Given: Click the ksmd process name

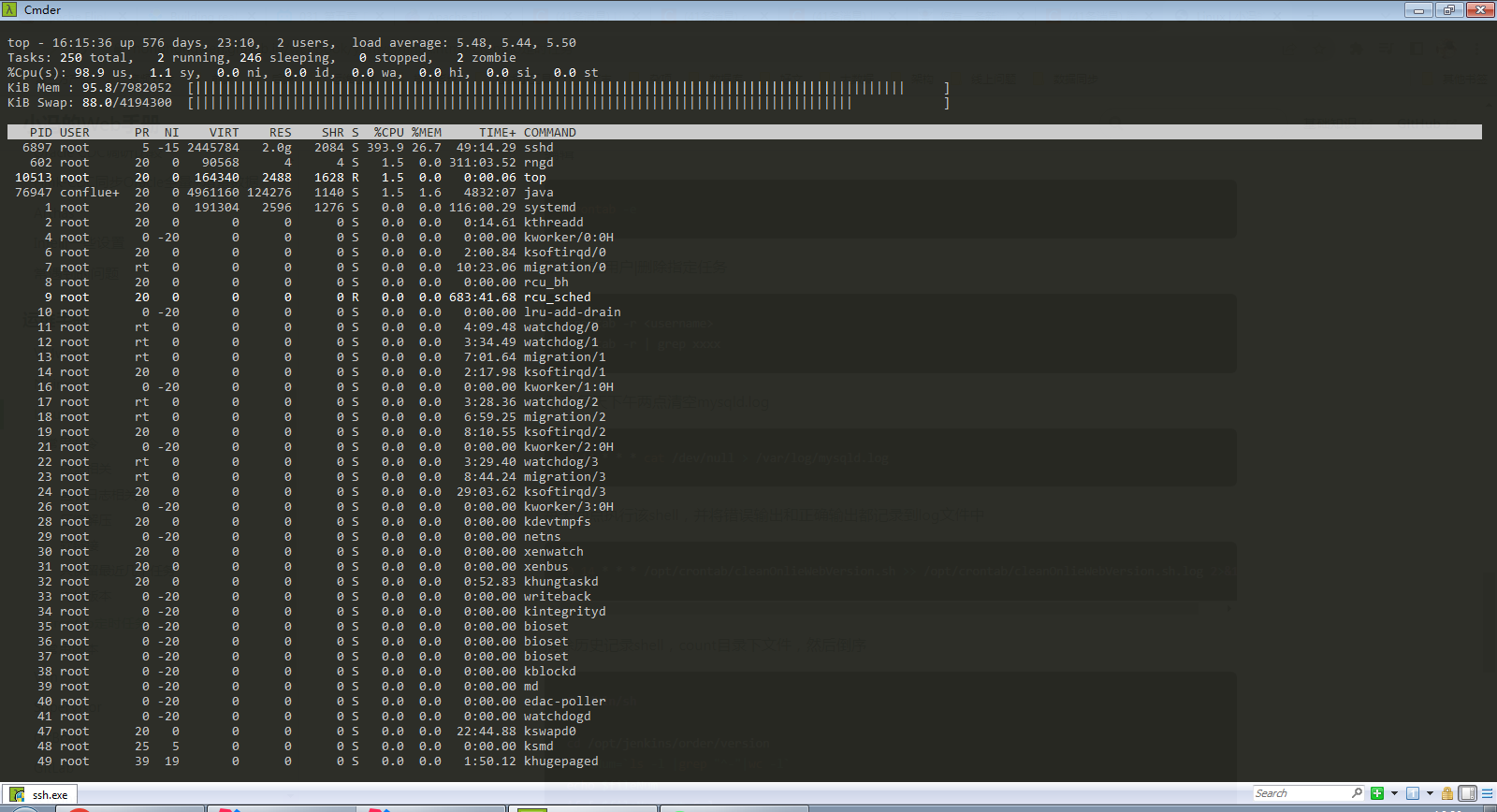Looking at the screenshot, I should 539,747.
